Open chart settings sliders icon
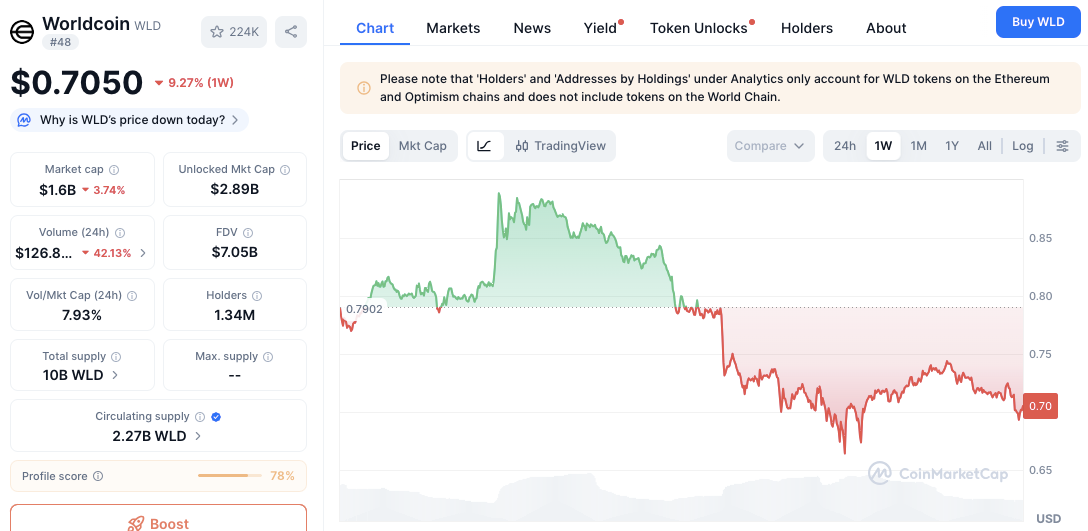 (x=1062, y=146)
